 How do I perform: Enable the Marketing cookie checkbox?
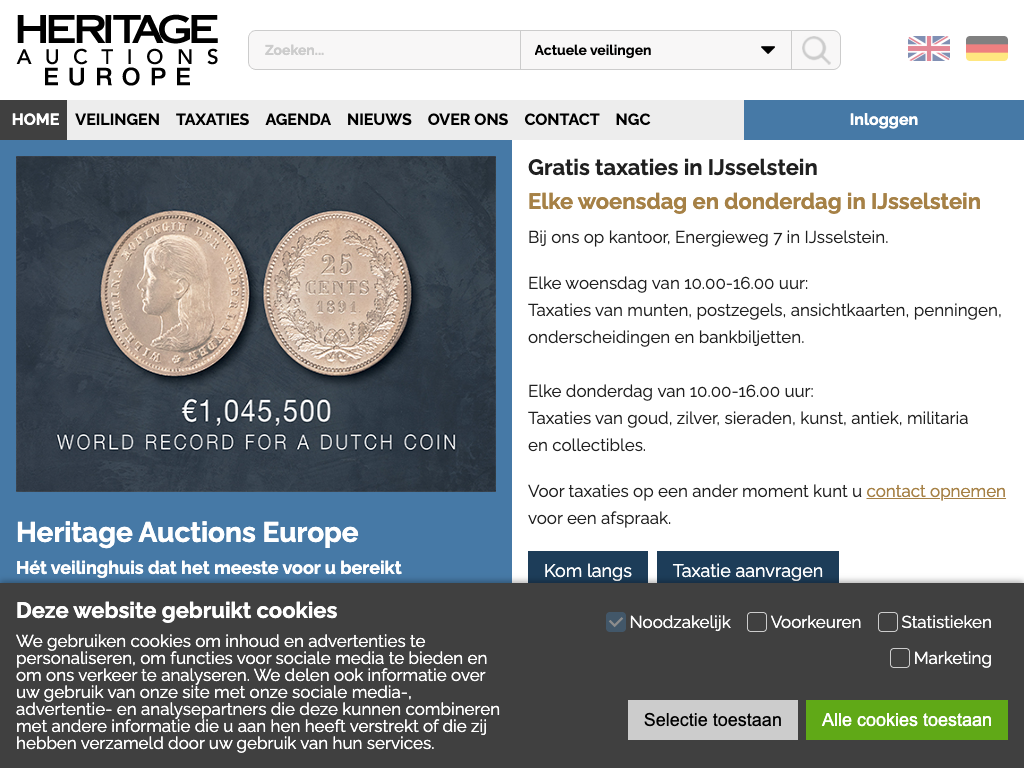(x=900, y=658)
